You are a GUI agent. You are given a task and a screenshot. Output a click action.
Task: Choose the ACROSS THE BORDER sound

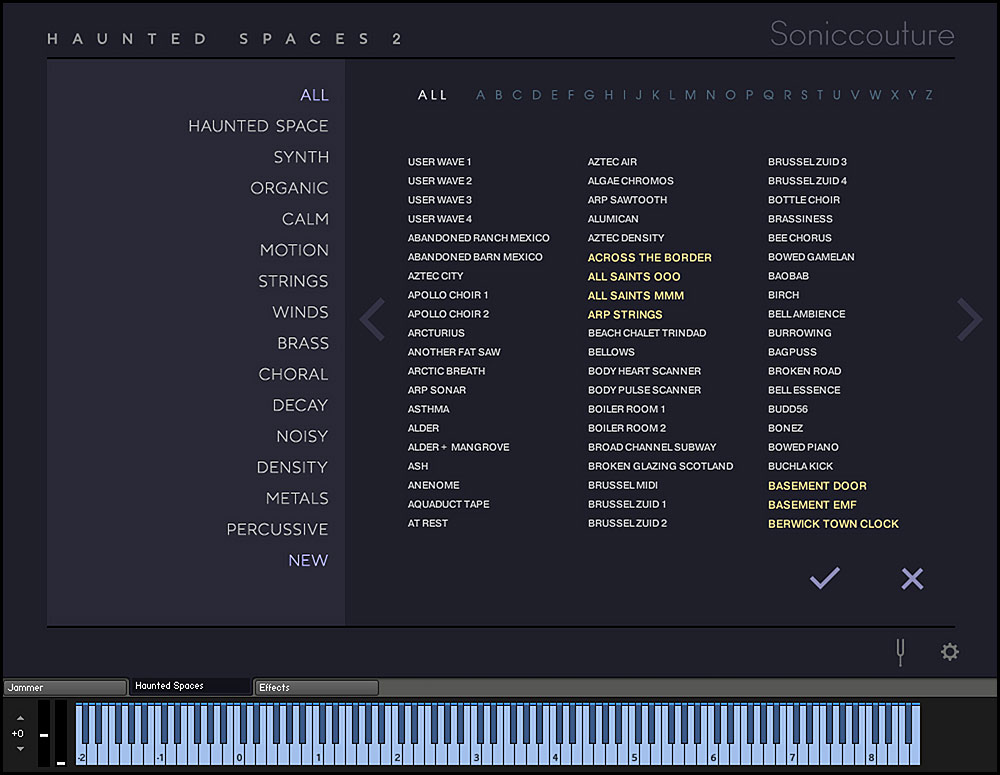click(649, 258)
